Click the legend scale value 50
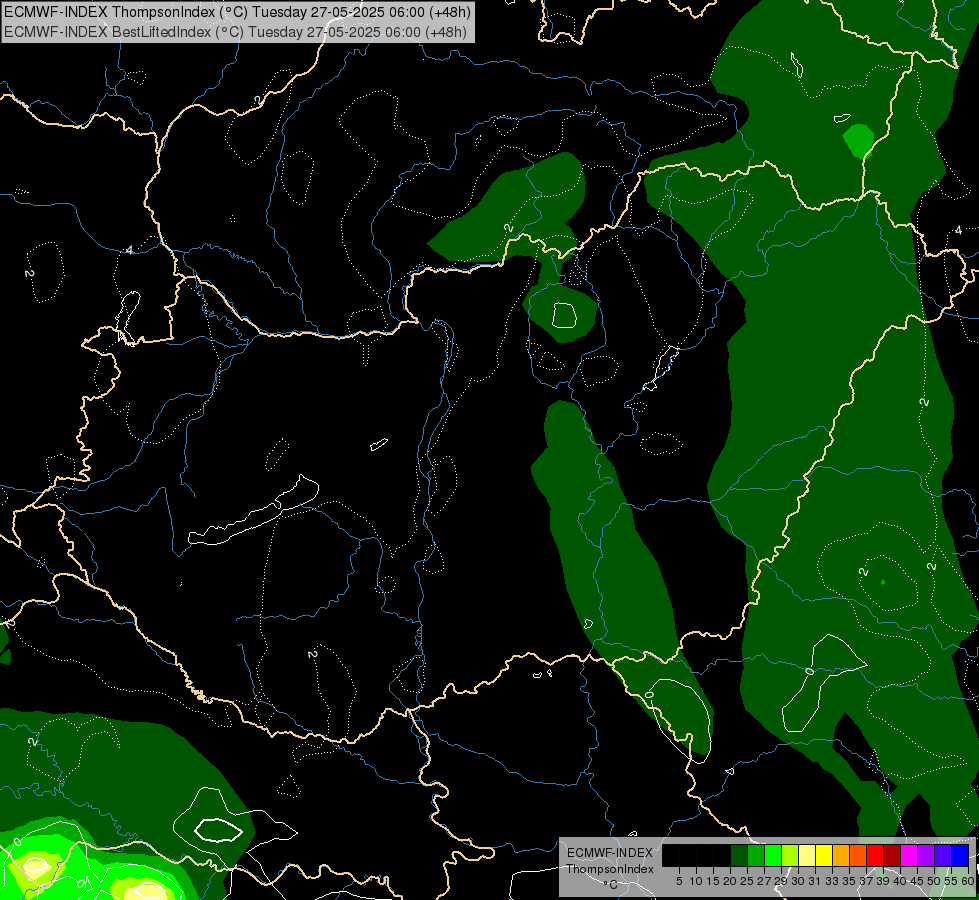979x900 pixels. (934, 881)
